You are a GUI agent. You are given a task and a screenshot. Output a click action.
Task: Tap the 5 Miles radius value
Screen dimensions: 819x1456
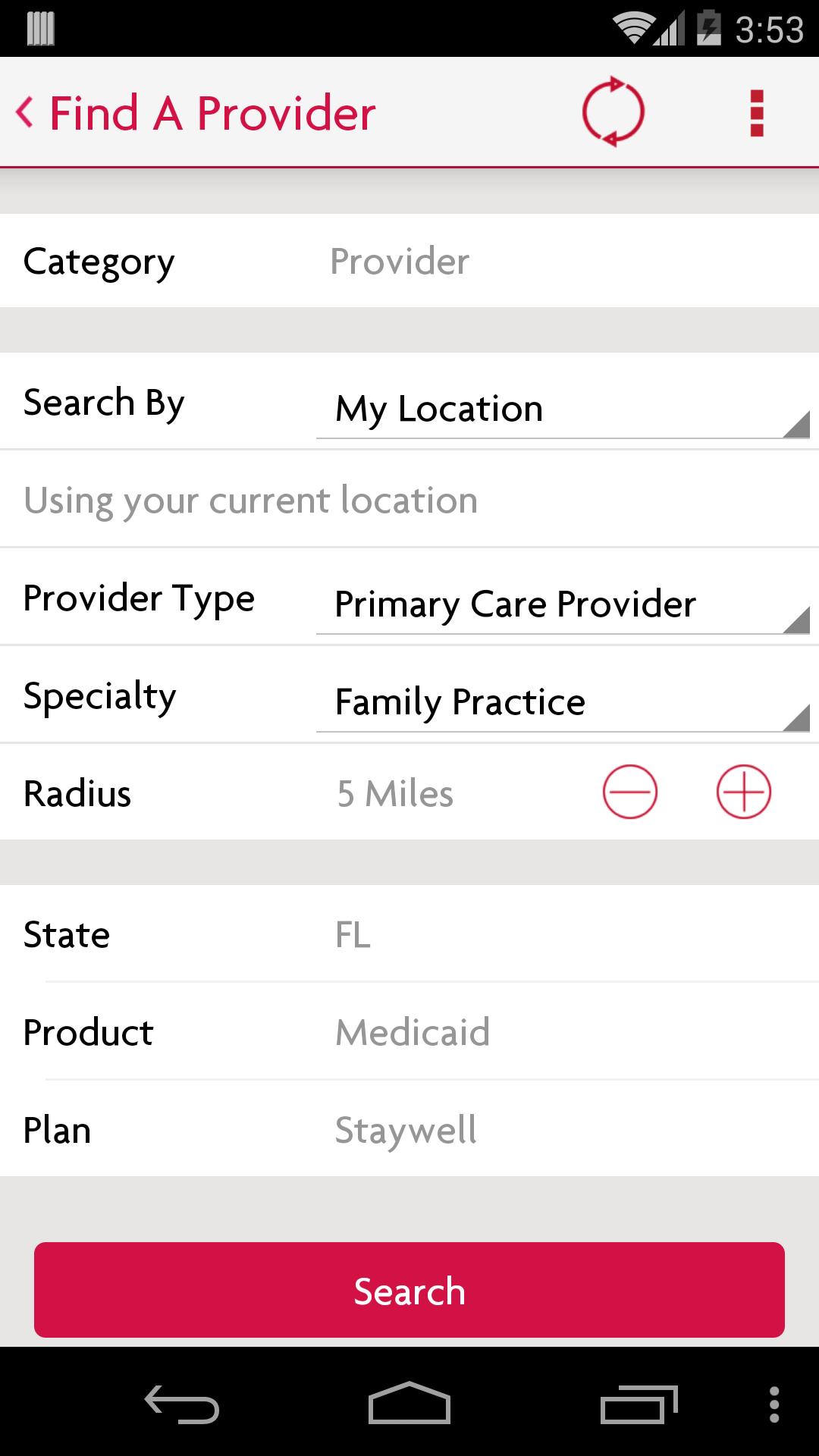pyautogui.click(x=395, y=794)
